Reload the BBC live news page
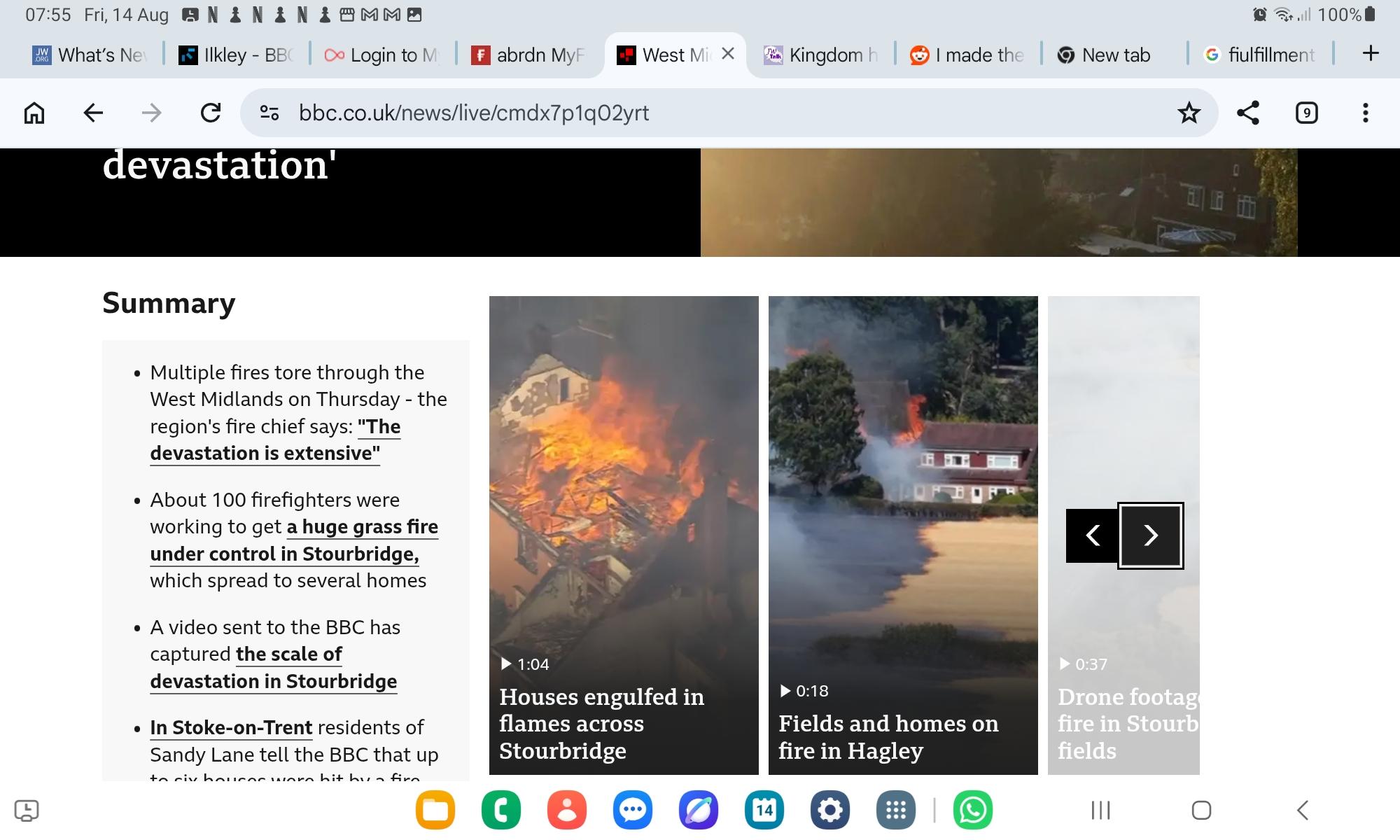Screen dimensions: 1400x840 (x=211, y=113)
